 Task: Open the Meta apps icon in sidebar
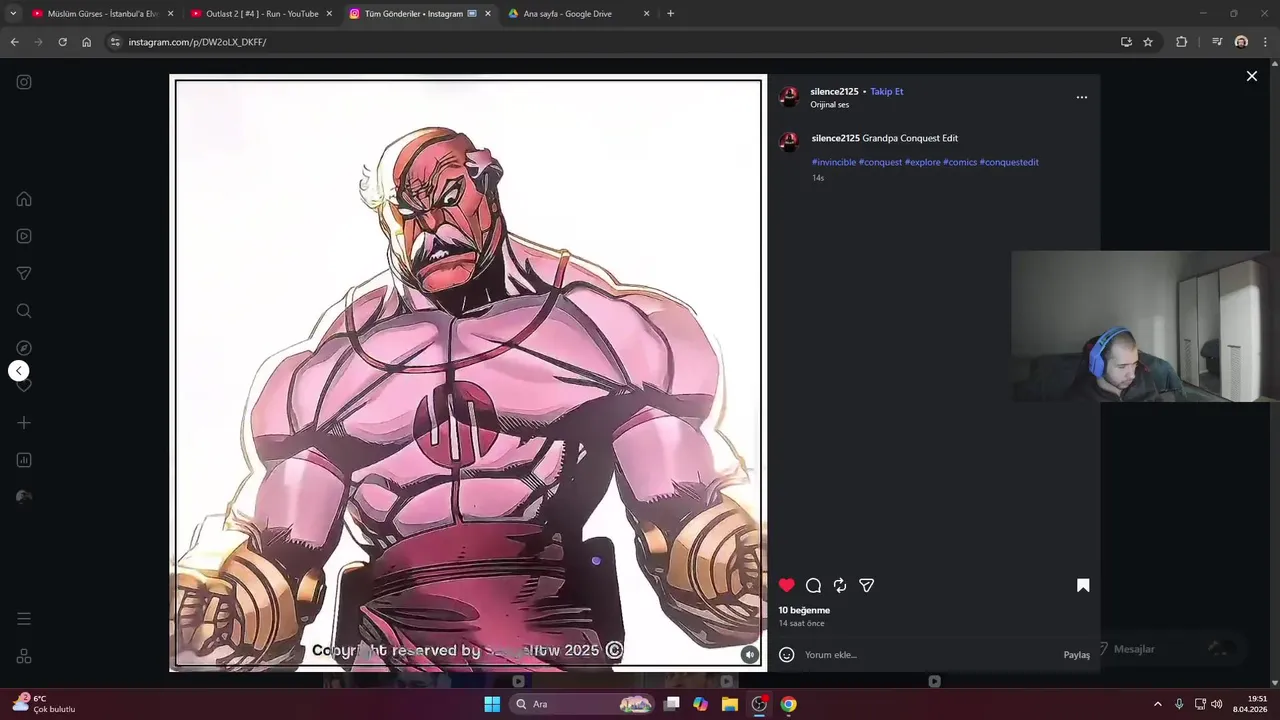pyautogui.click(x=24, y=656)
